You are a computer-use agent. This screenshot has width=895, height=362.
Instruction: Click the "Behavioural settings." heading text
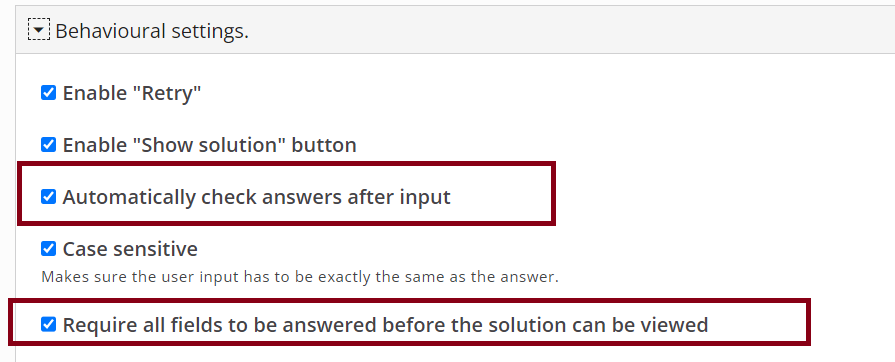[152, 31]
